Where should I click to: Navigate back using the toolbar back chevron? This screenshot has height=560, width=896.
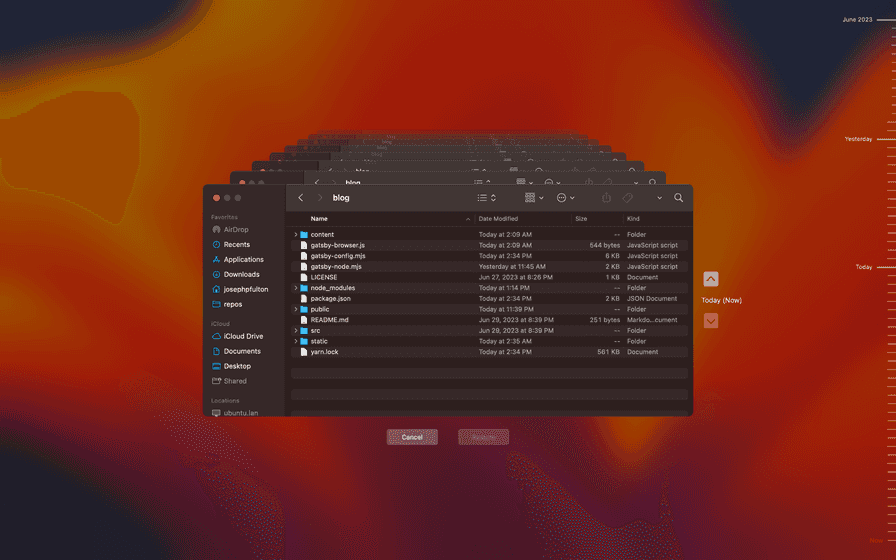[x=301, y=198]
